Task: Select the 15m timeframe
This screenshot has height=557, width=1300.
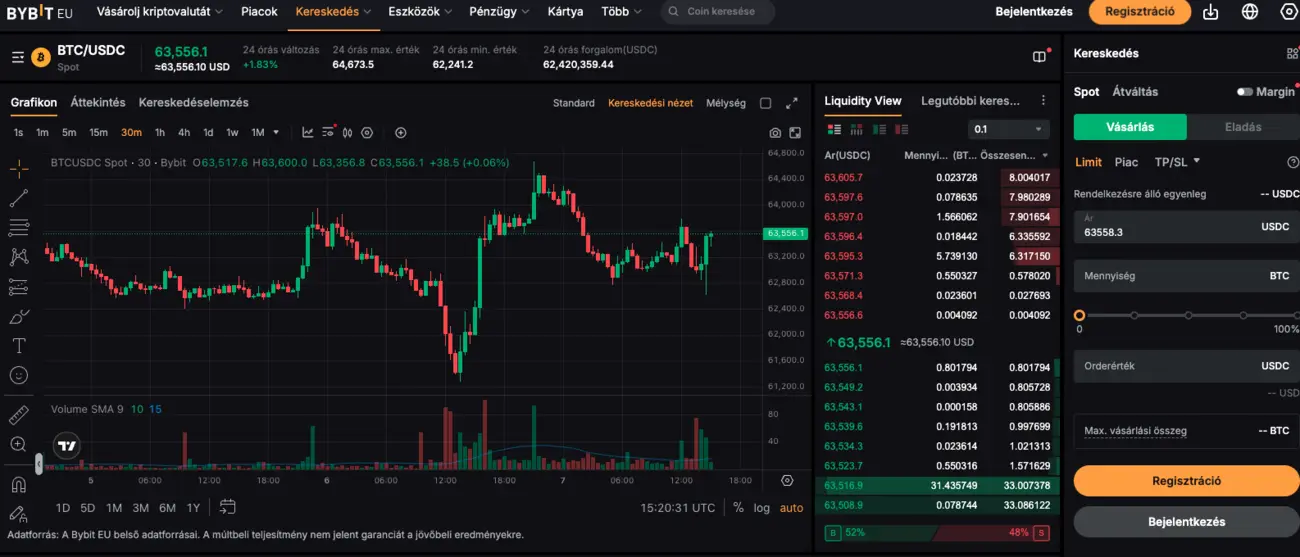Action: pyautogui.click(x=98, y=132)
